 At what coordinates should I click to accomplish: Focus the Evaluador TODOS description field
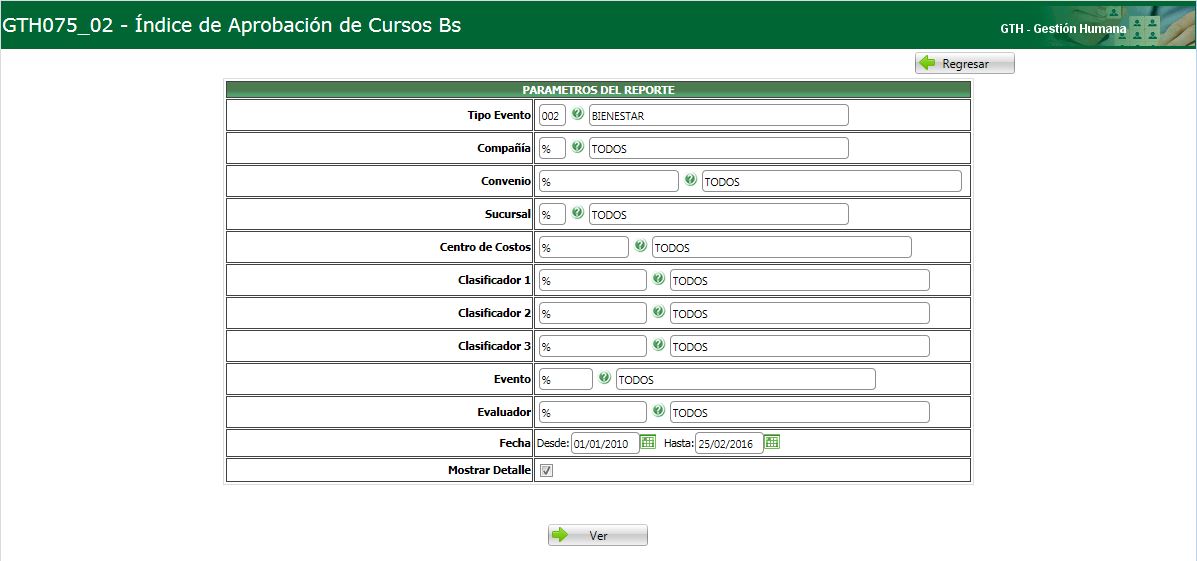(x=799, y=411)
